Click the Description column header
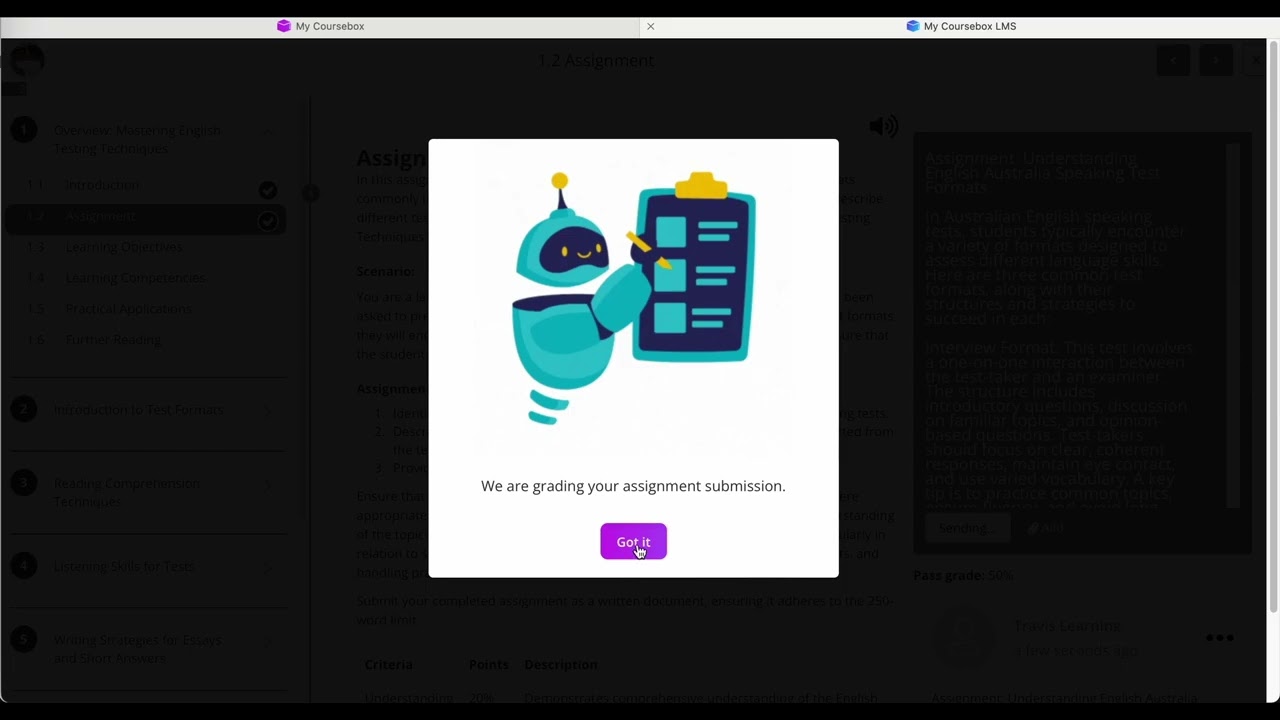Viewport: 1280px width, 720px height. [x=560, y=664]
